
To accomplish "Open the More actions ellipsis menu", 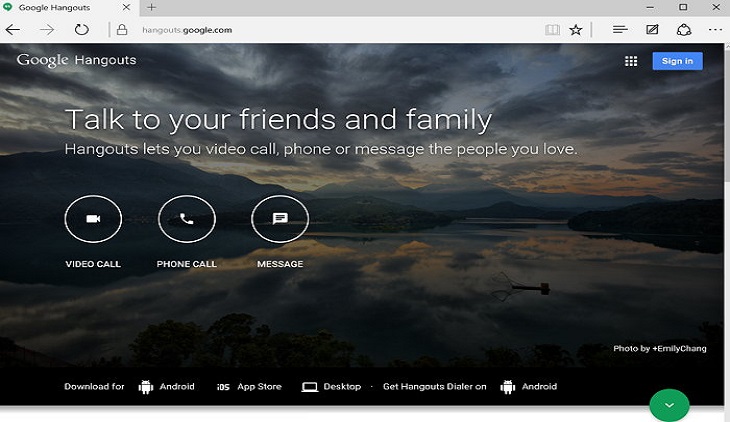I will [x=715, y=30].
